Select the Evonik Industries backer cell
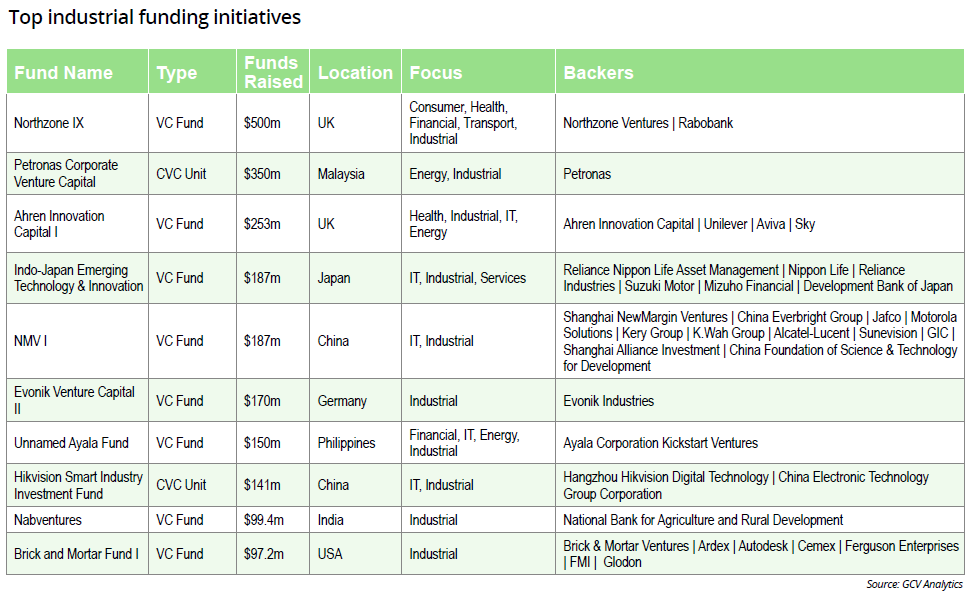973x597 pixels. (x=608, y=401)
